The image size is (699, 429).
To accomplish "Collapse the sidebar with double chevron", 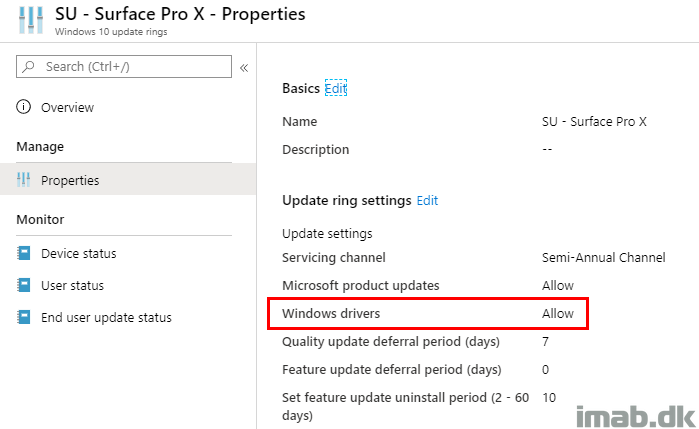I will [x=244, y=68].
